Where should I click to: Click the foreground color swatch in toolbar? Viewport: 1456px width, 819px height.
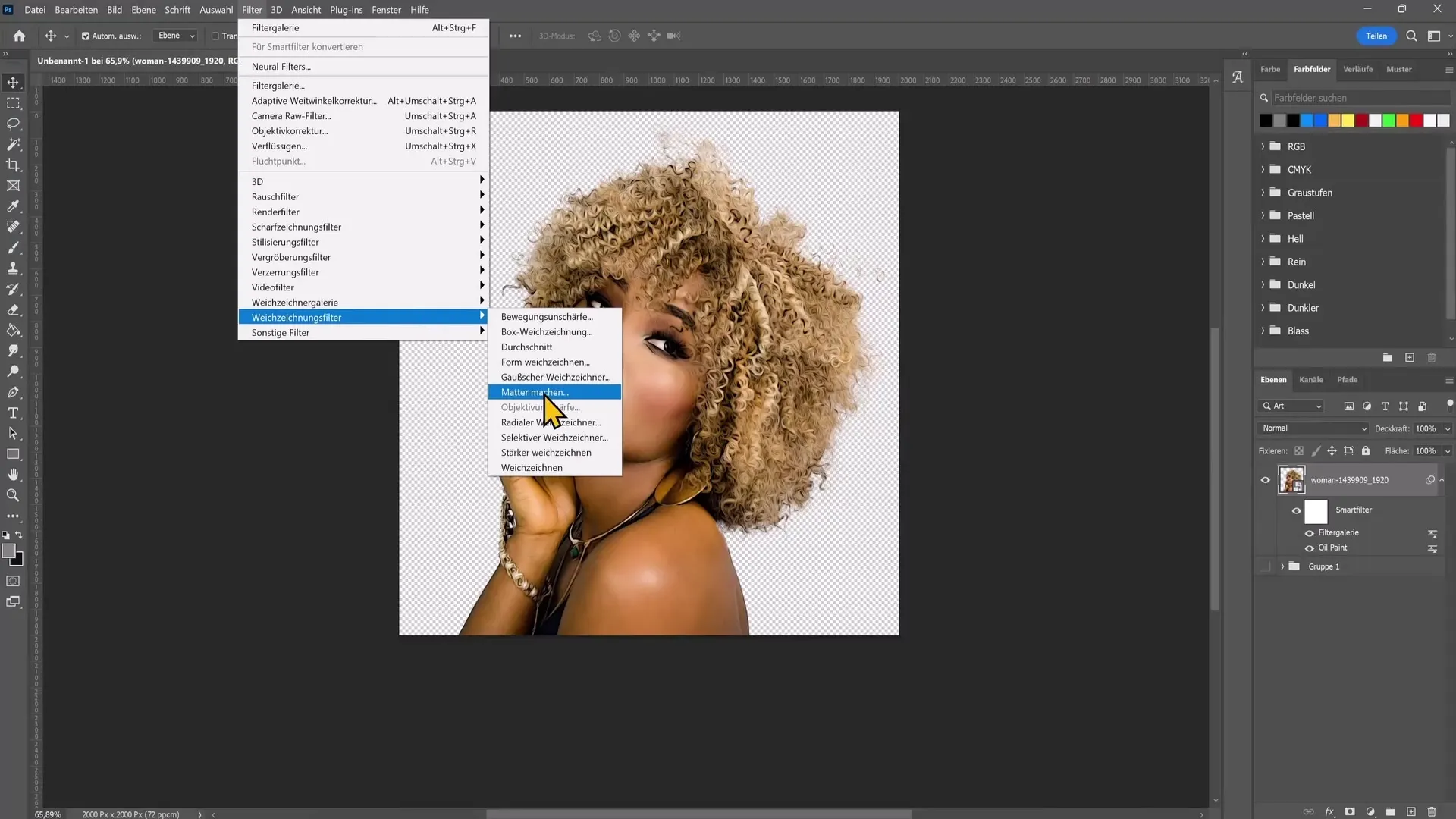click(x=9, y=551)
